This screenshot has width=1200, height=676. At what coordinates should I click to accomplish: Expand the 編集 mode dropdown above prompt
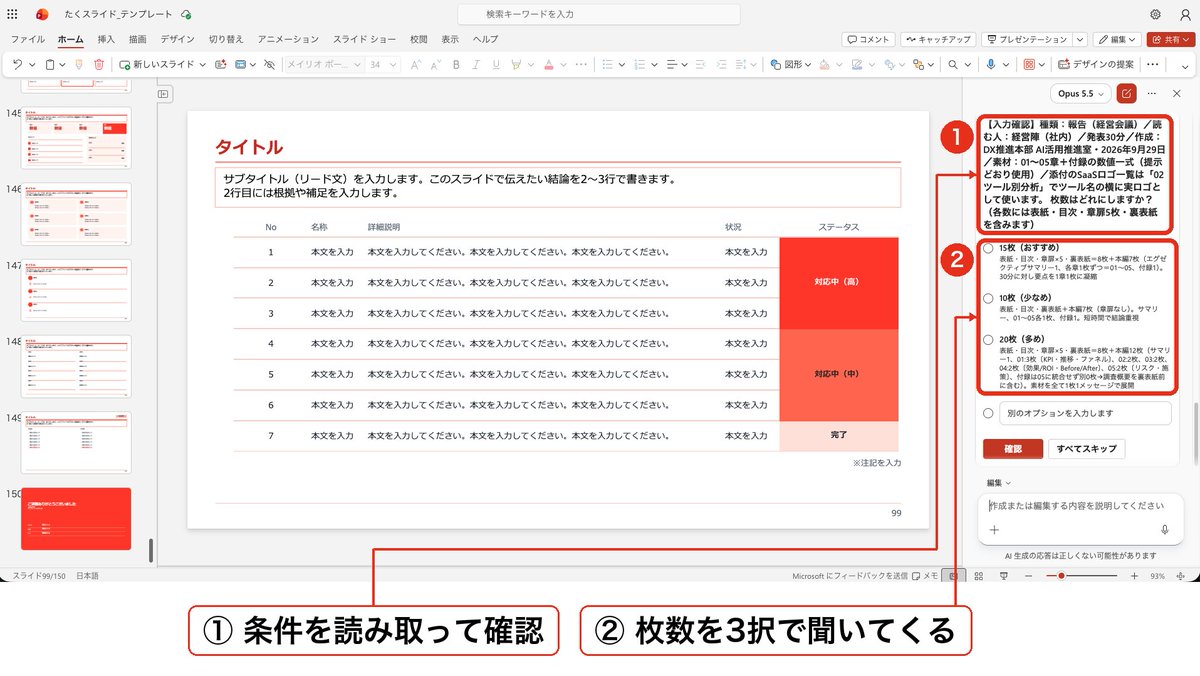[x=999, y=483]
